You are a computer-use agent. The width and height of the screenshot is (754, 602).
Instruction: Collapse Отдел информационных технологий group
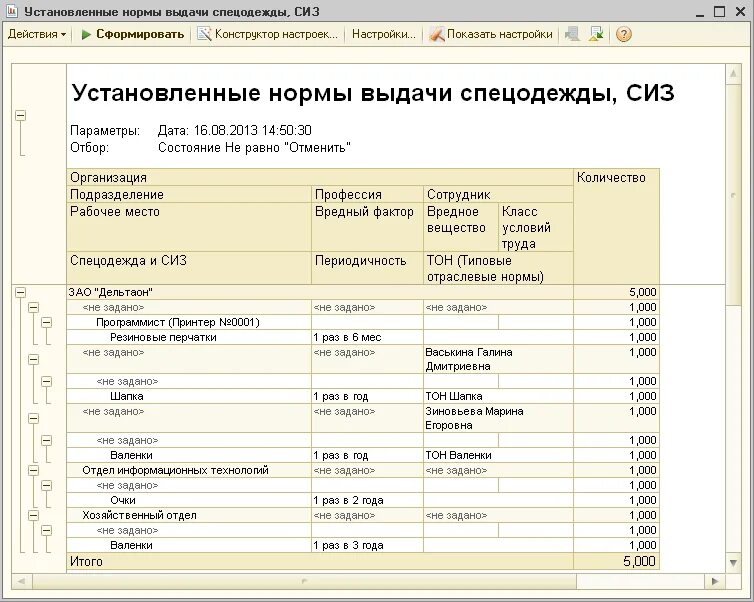[x=33, y=470]
